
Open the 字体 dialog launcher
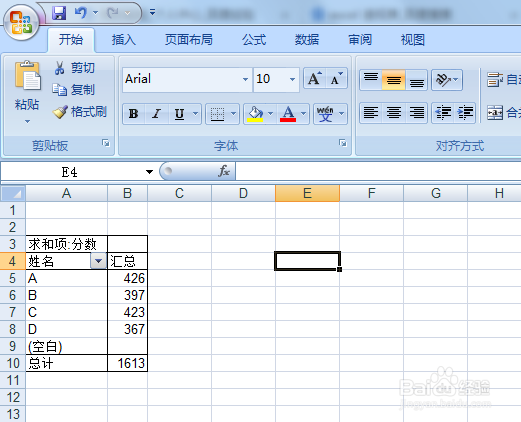click(x=343, y=143)
